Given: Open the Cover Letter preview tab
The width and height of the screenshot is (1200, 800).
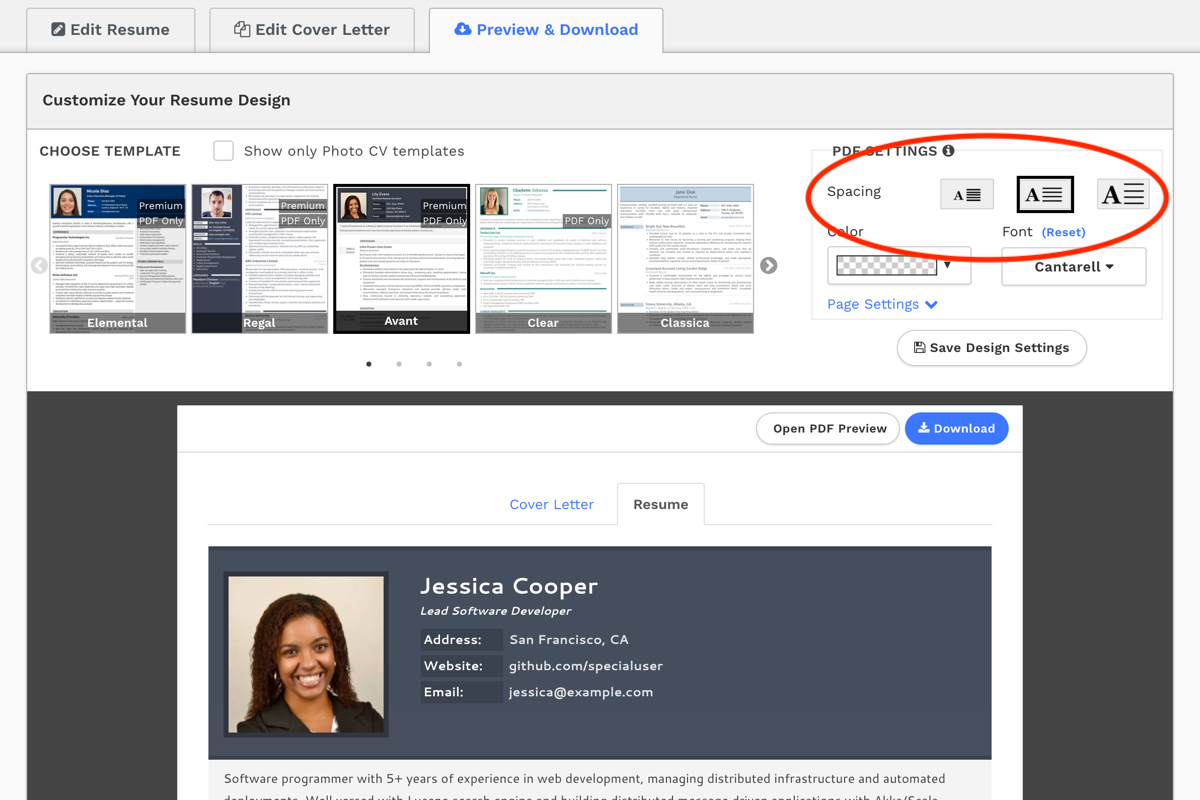Looking at the screenshot, I should [x=551, y=504].
